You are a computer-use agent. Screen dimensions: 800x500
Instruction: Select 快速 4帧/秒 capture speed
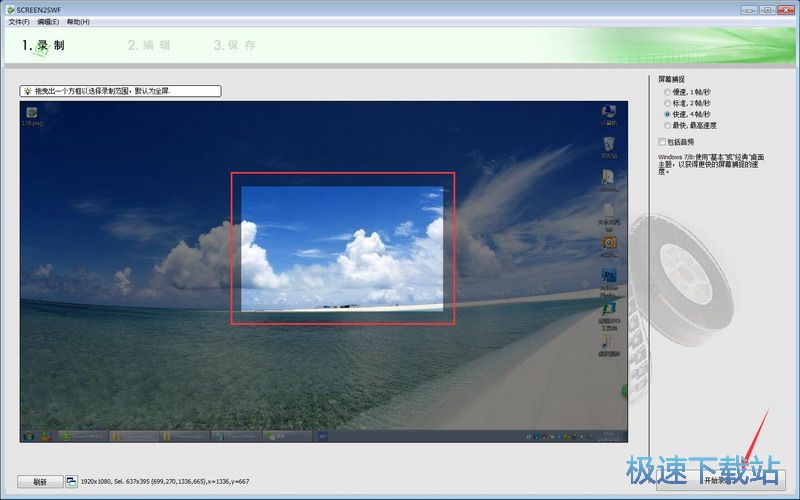pyautogui.click(x=667, y=114)
